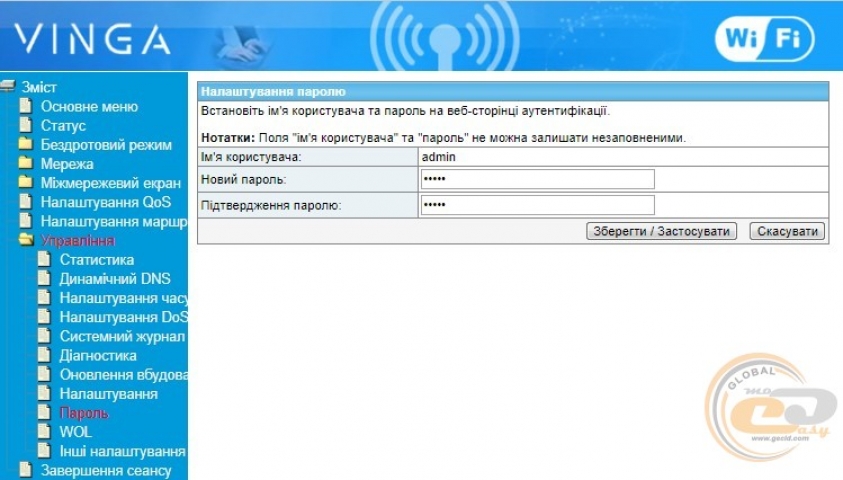
Task: Open Бездротовий режим section
Action: 106,145
